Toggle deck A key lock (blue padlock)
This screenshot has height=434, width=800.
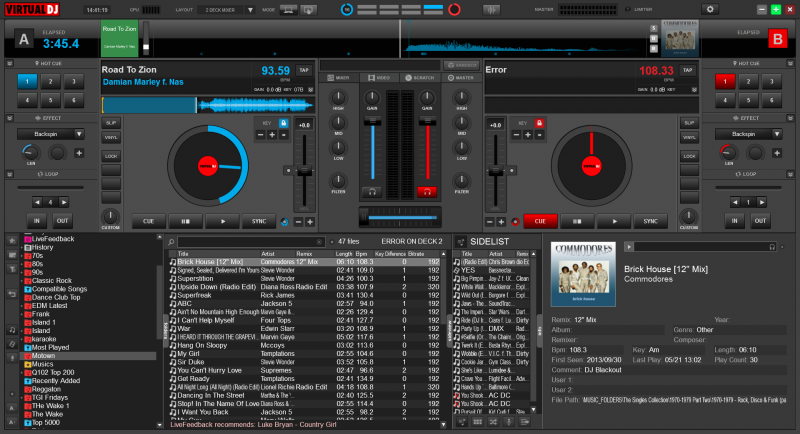pyautogui.click(x=284, y=123)
